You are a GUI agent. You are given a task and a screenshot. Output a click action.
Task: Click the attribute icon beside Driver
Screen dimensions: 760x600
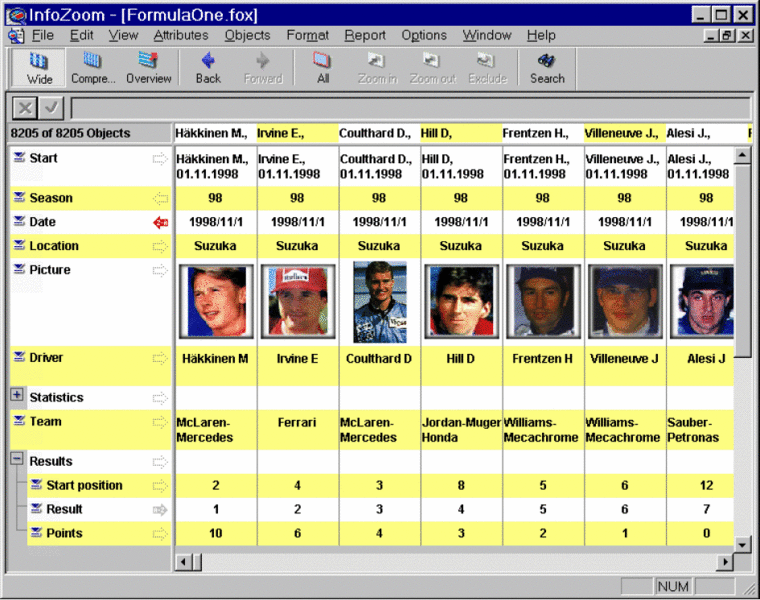point(19,357)
